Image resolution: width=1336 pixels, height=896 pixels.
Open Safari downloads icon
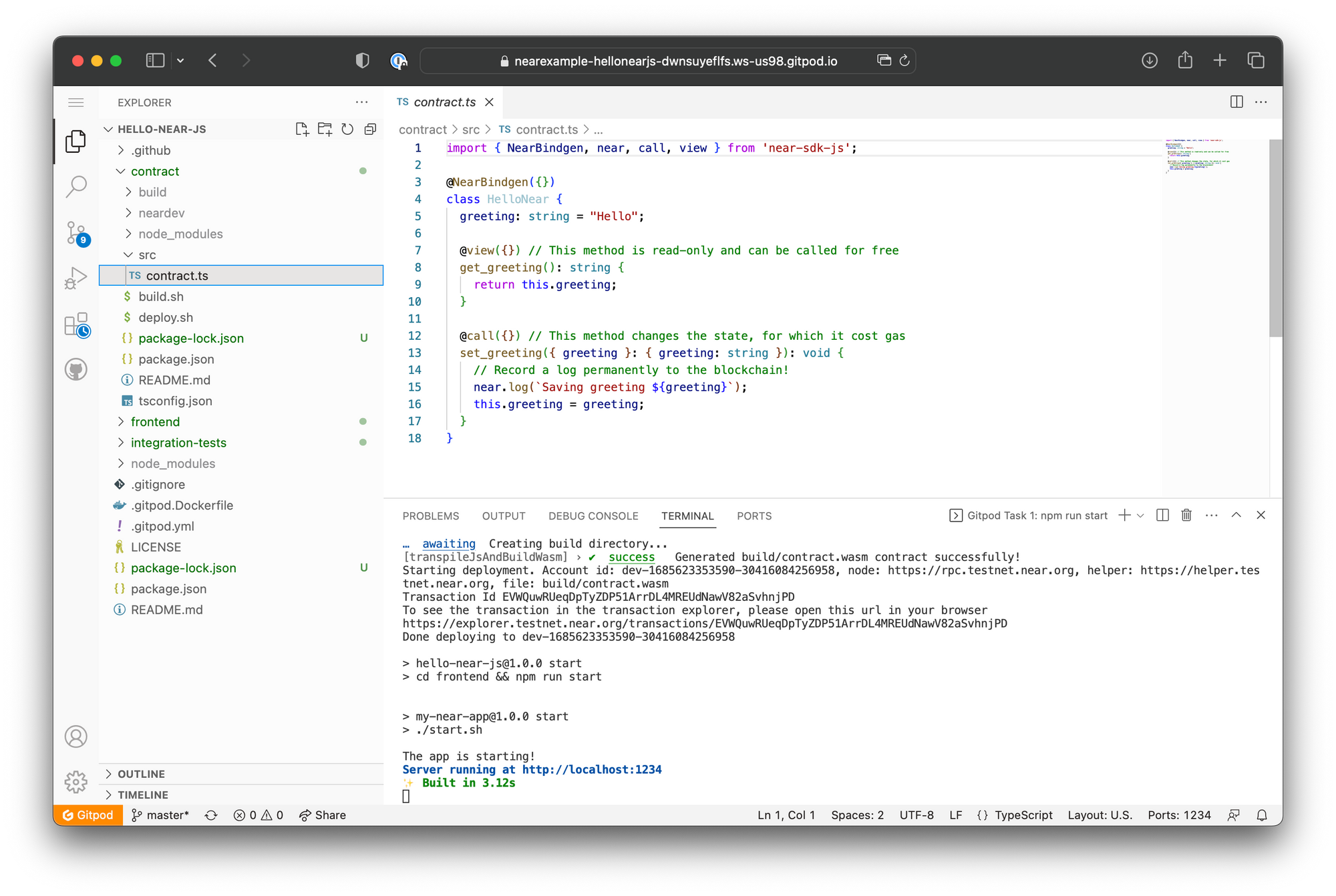(x=1149, y=61)
